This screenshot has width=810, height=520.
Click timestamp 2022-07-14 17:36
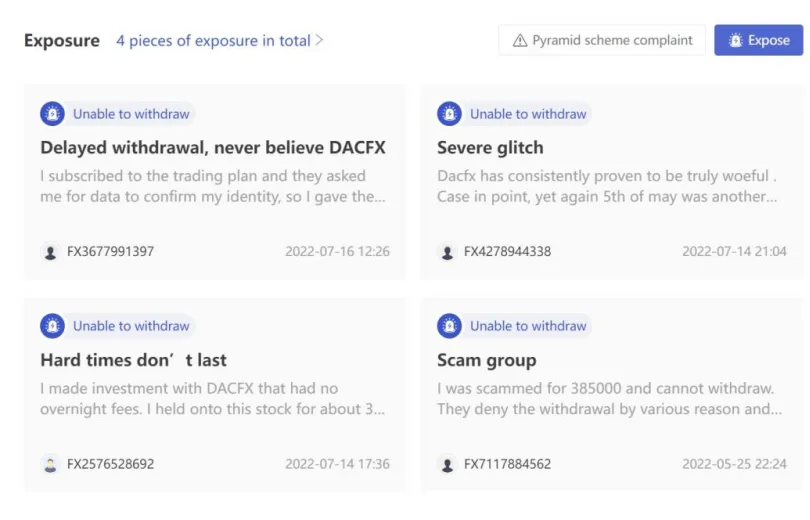pyautogui.click(x=337, y=464)
